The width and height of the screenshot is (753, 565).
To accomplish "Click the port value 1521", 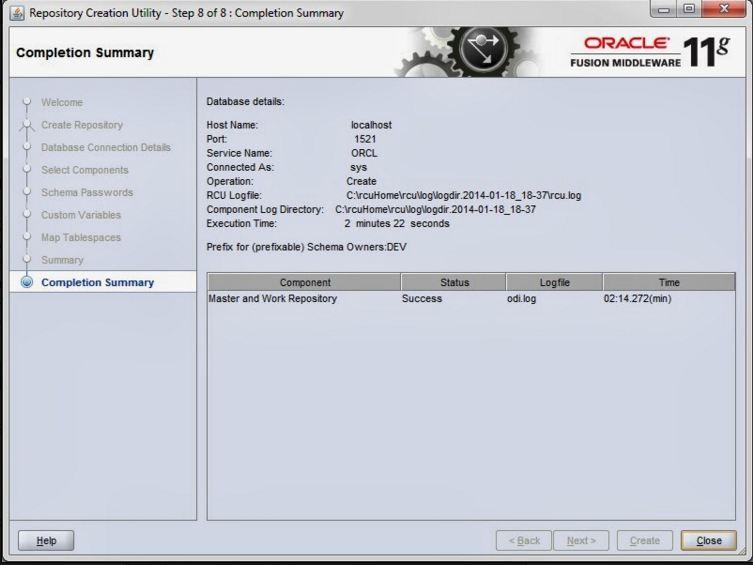I will 365,139.
